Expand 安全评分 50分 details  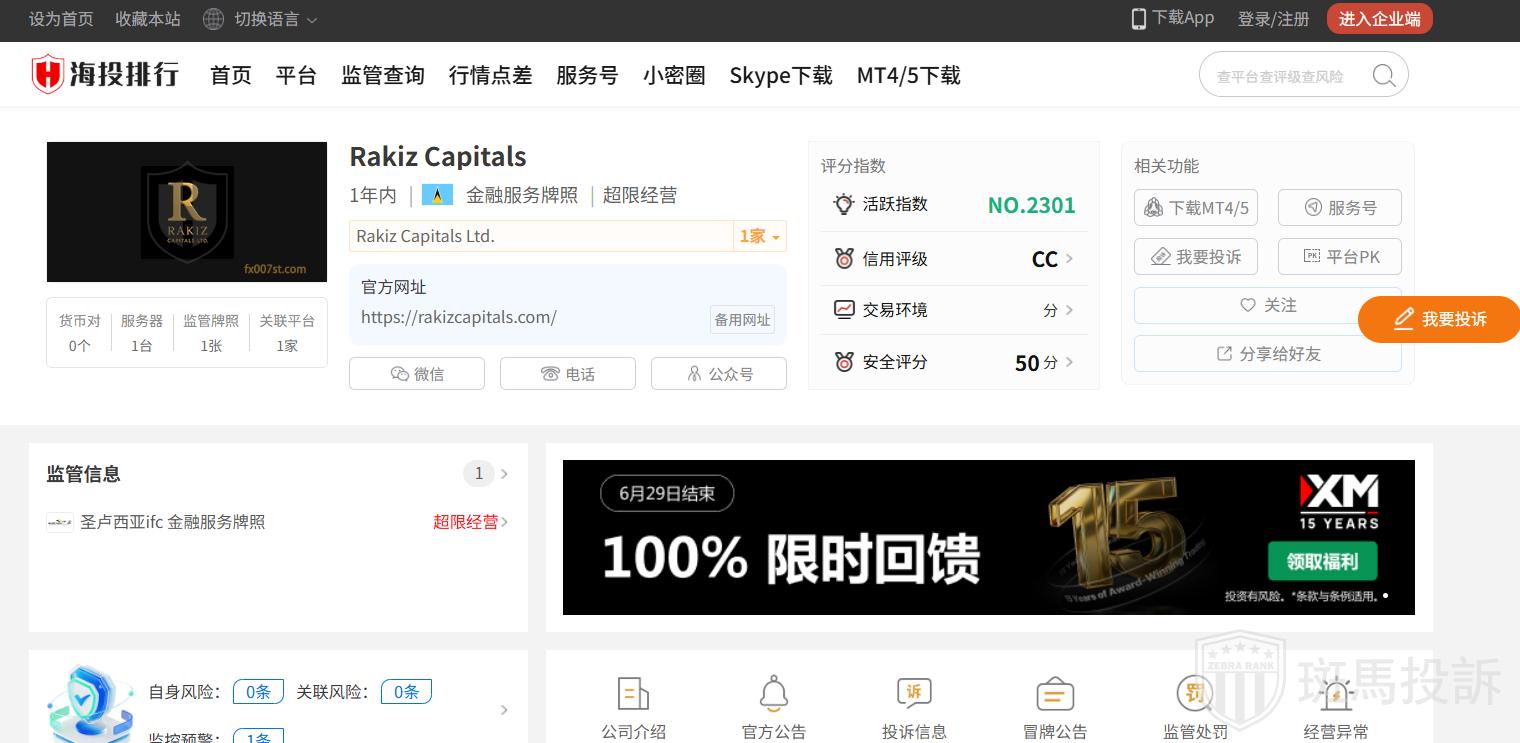pyautogui.click(x=1069, y=362)
